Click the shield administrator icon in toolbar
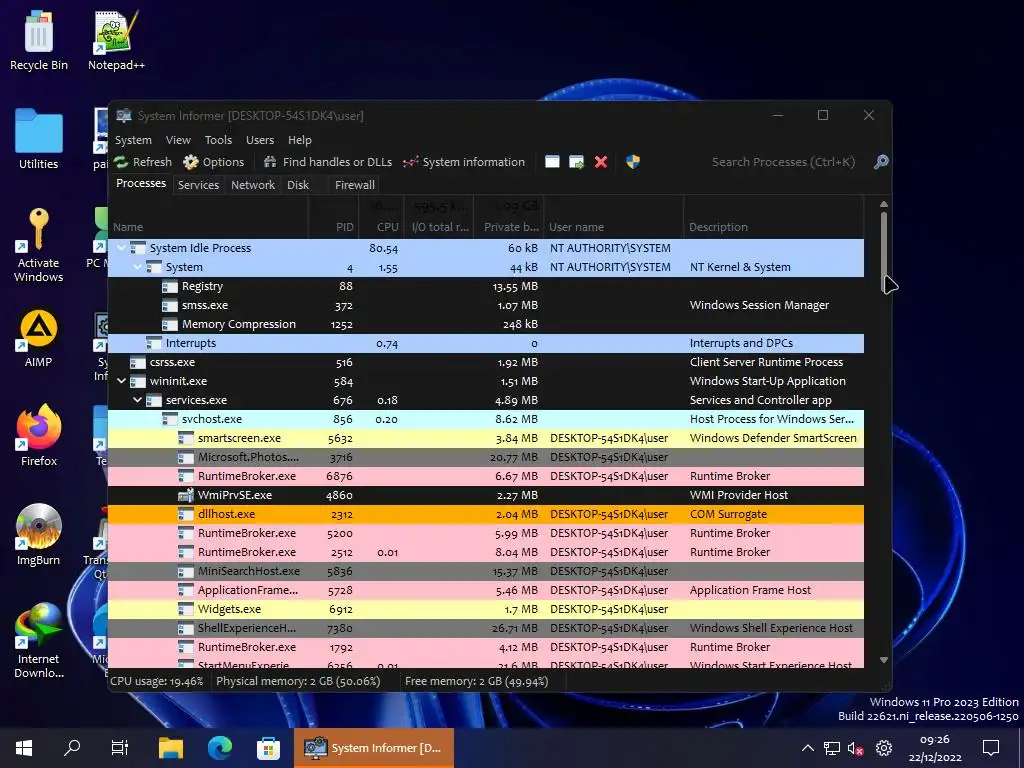 pos(633,162)
